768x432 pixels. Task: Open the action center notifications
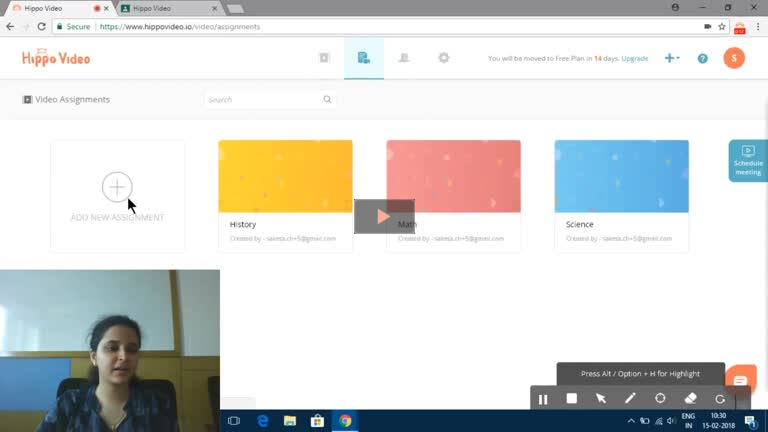point(751,421)
